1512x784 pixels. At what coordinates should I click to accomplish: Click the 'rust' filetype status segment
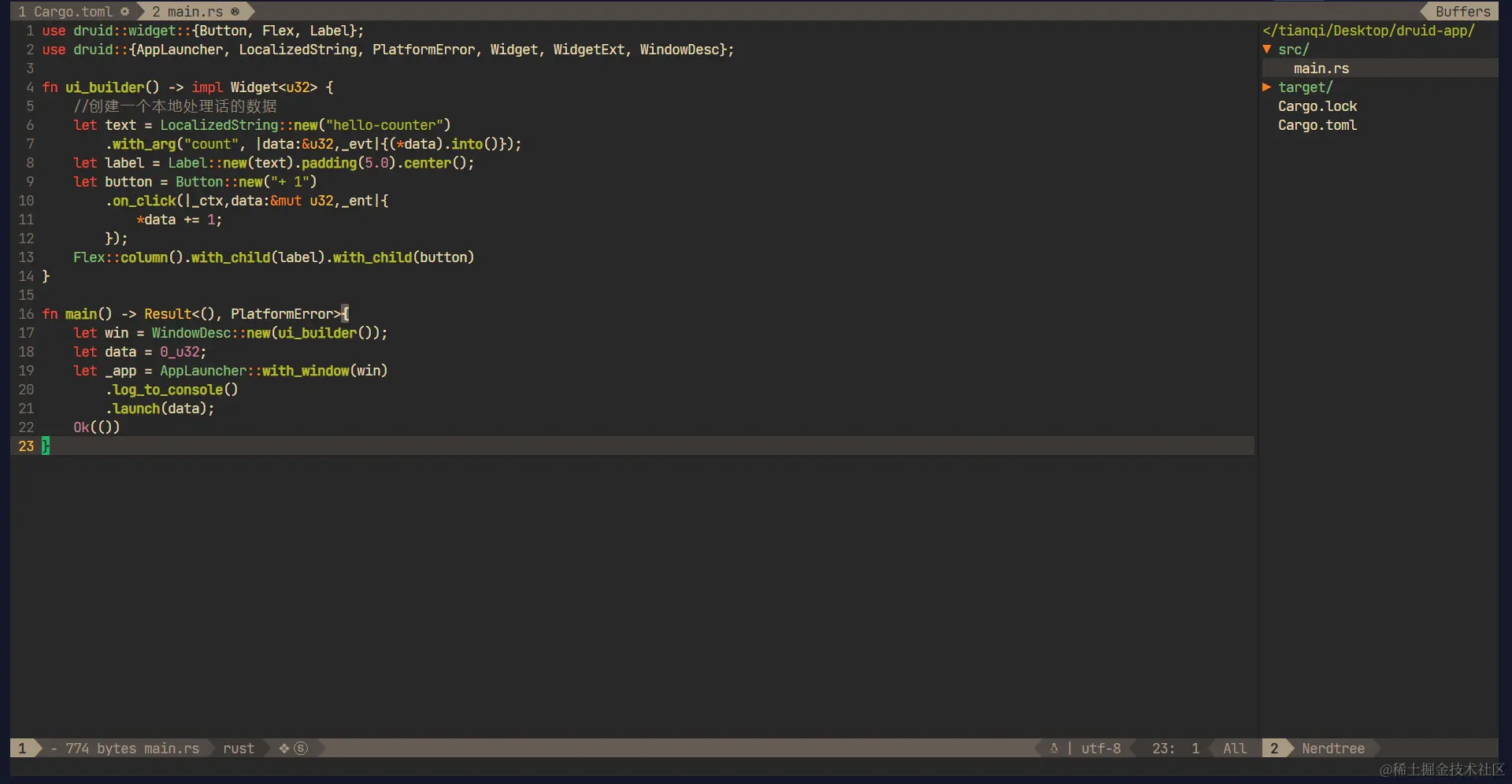(x=239, y=748)
